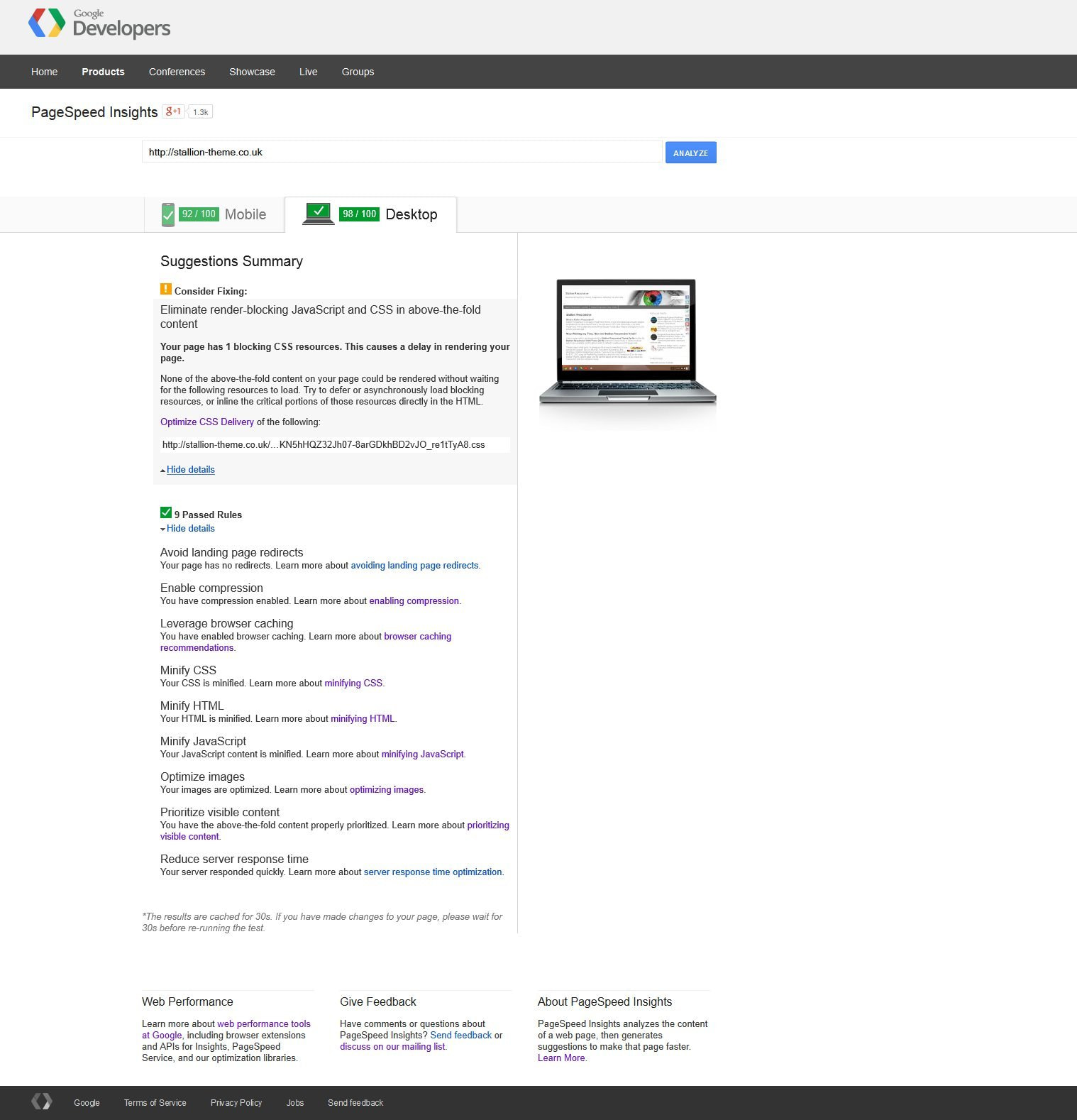Image resolution: width=1077 pixels, height=1120 pixels.
Task: Click the yellow Consider Fixing warning icon
Action: pyautogui.click(x=166, y=289)
